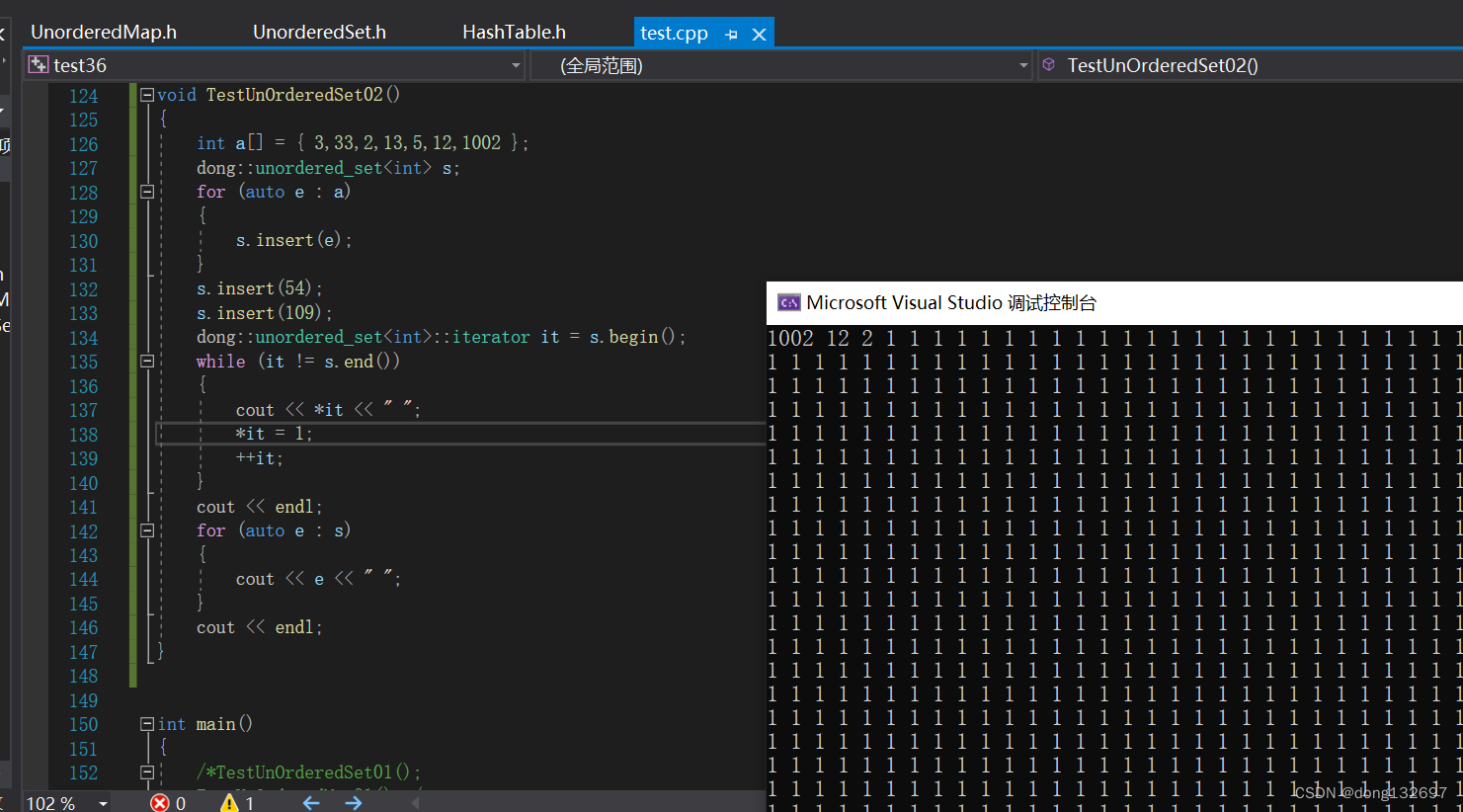Collapse the main function at line 150

147,724
